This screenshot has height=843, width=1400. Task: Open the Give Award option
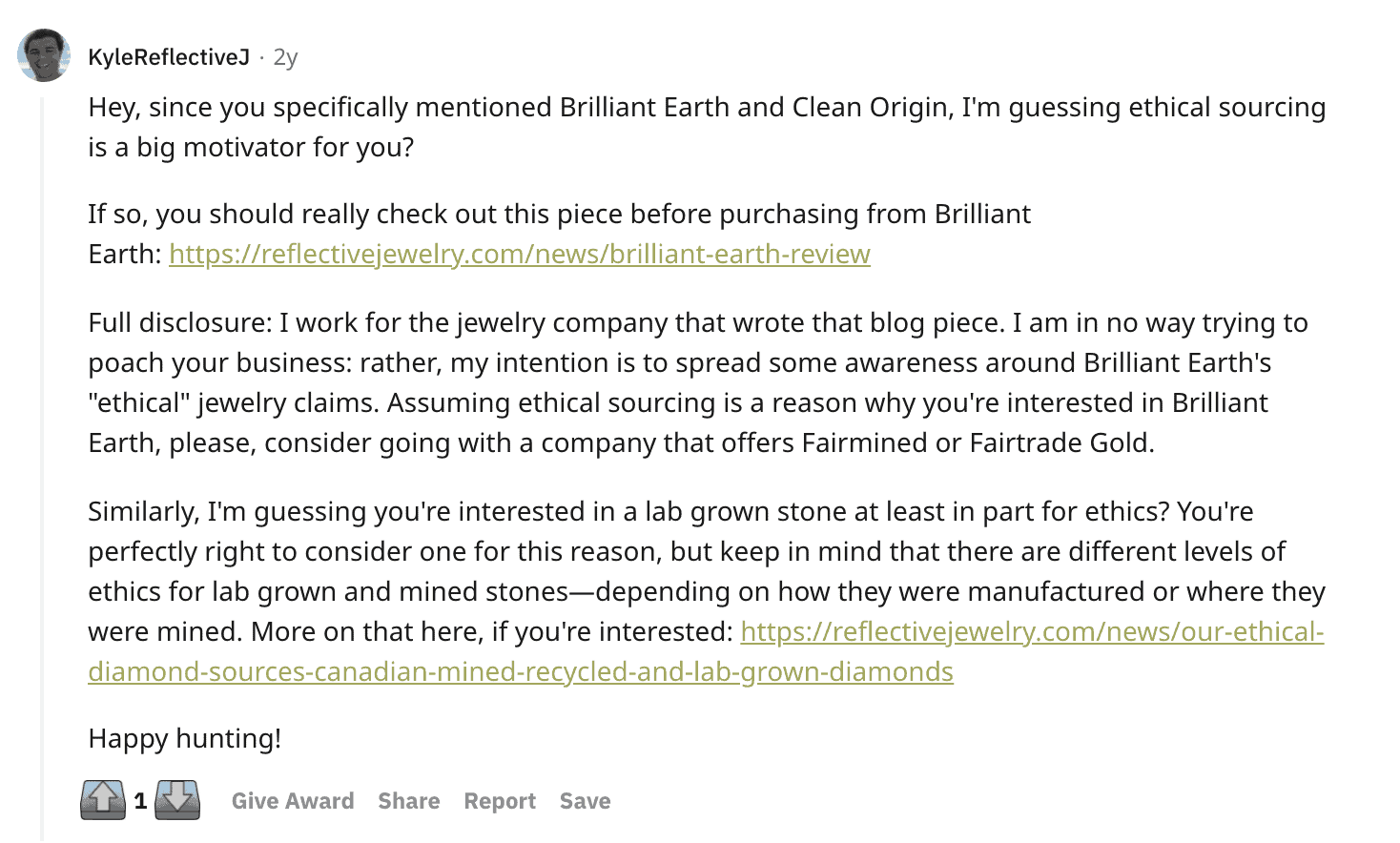coord(292,801)
